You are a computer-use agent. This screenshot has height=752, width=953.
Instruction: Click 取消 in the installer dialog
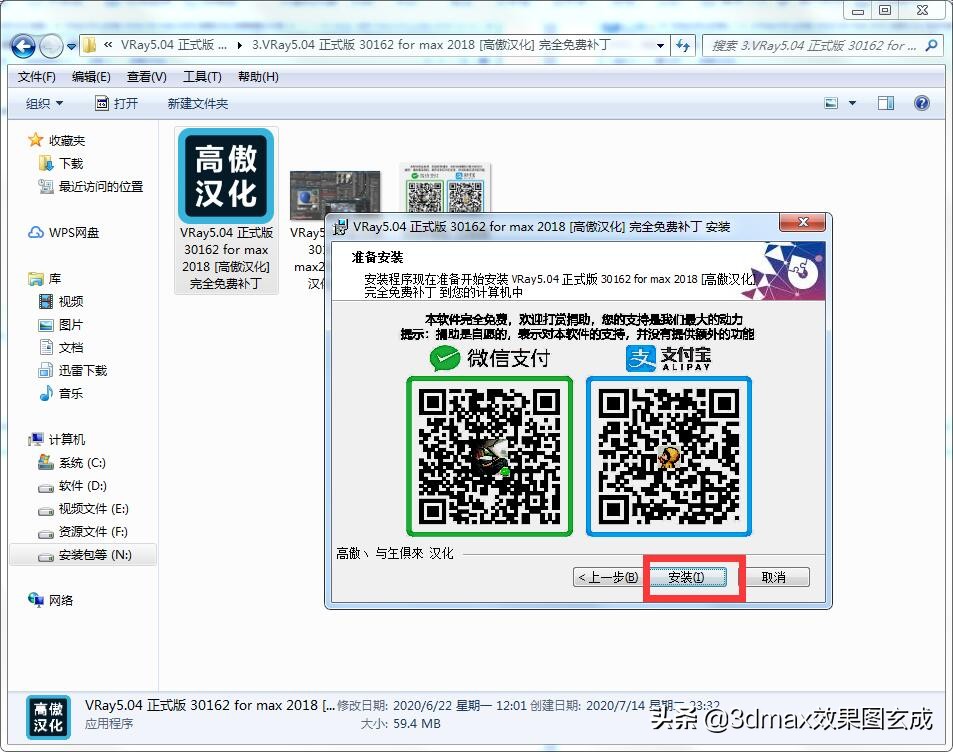click(774, 577)
